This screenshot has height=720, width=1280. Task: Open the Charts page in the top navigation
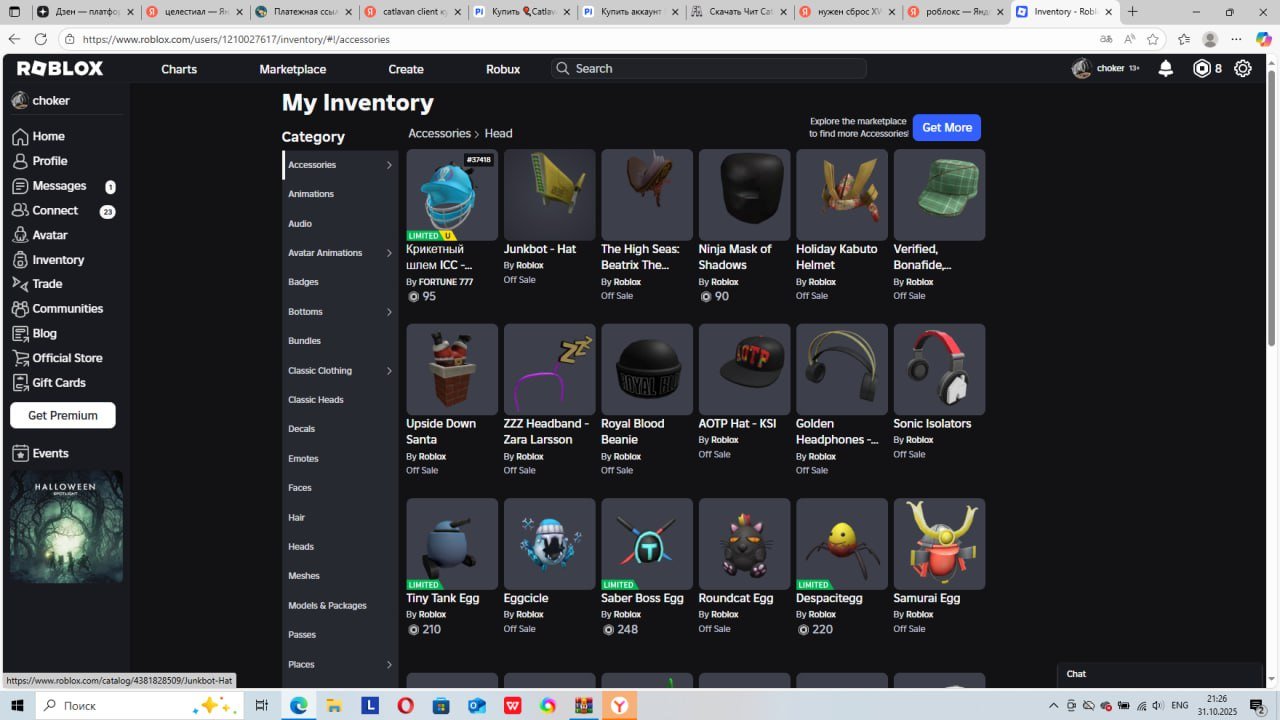click(x=179, y=69)
